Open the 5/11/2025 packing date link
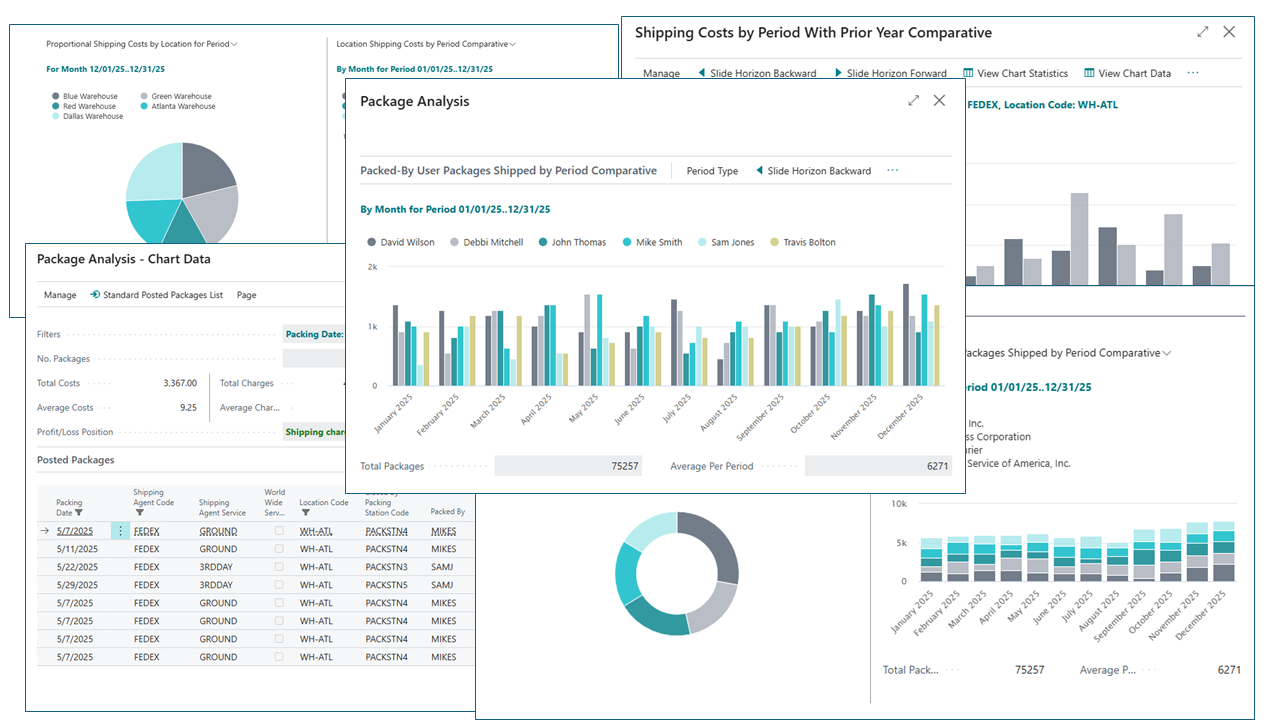The image size is (1280, 720). [x=76, y=549]
